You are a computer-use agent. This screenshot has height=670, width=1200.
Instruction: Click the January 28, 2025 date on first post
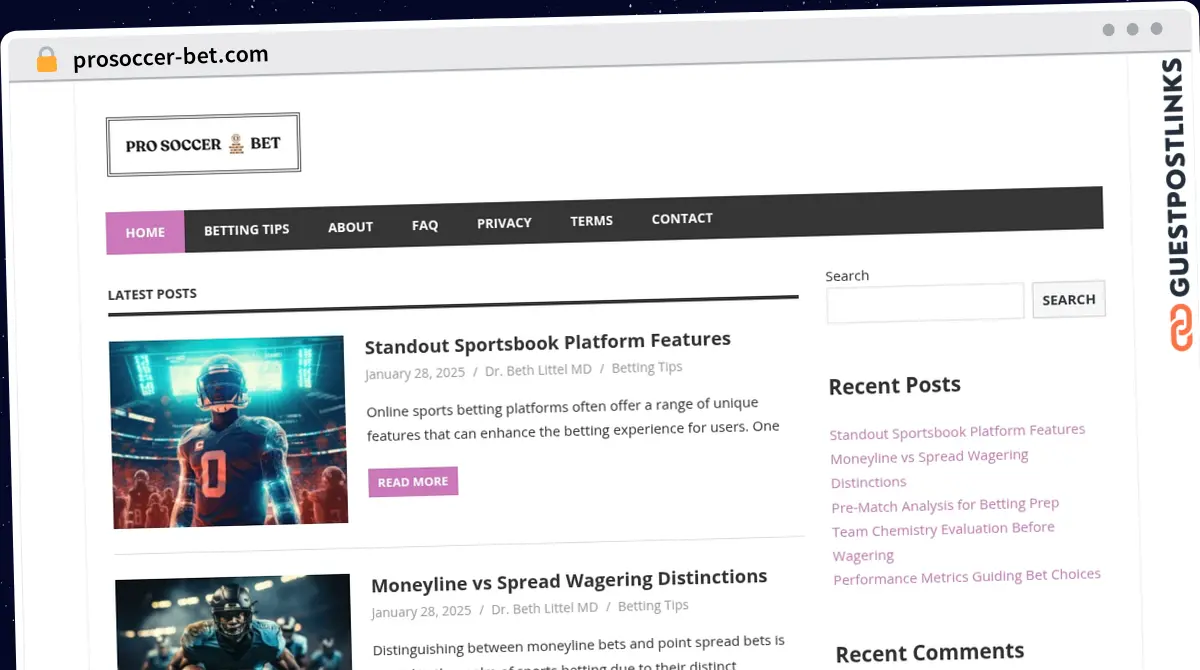click(415, 373)
